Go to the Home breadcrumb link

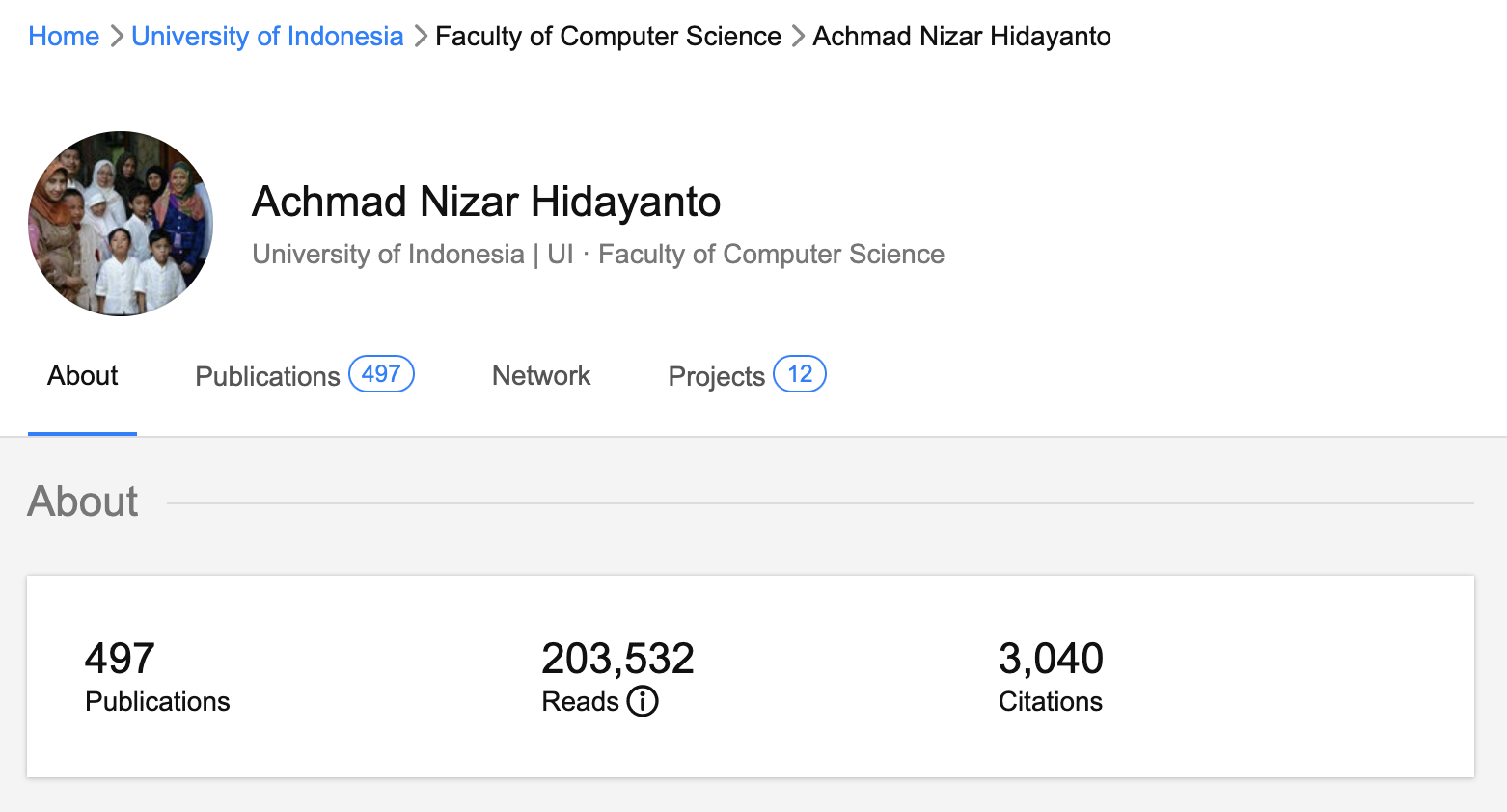tap(64, 37)
